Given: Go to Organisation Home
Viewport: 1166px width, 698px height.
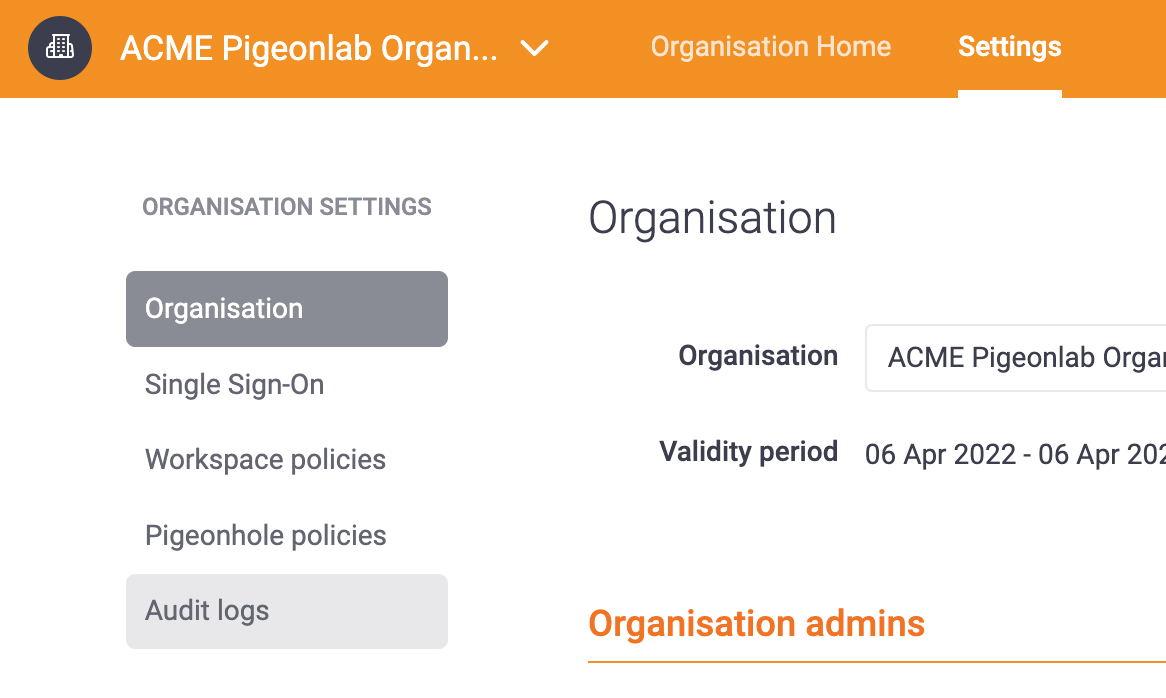Looking at the screenshot, I should point(770,46).
